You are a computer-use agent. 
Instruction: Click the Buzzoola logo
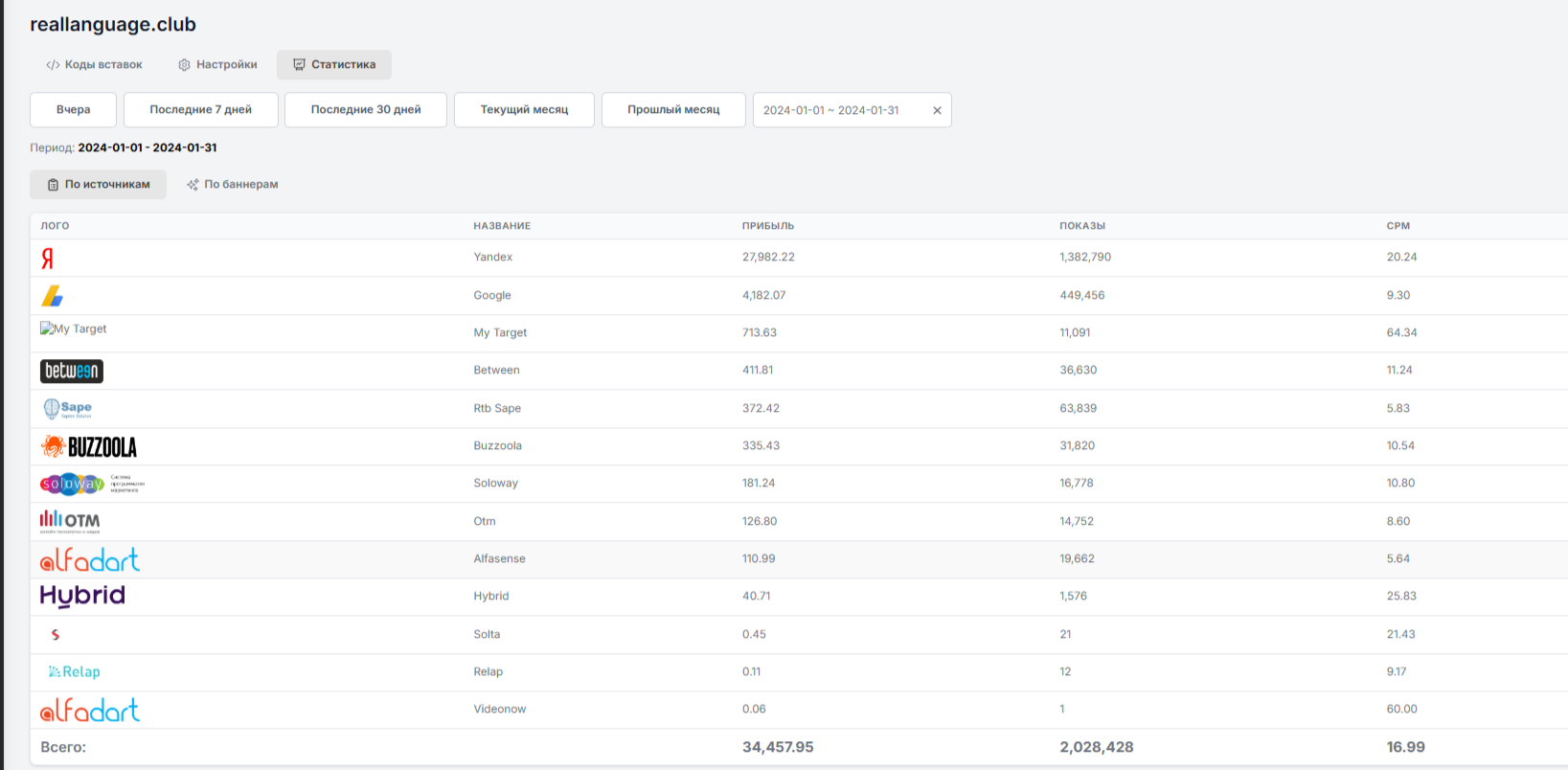coord(89,446)
